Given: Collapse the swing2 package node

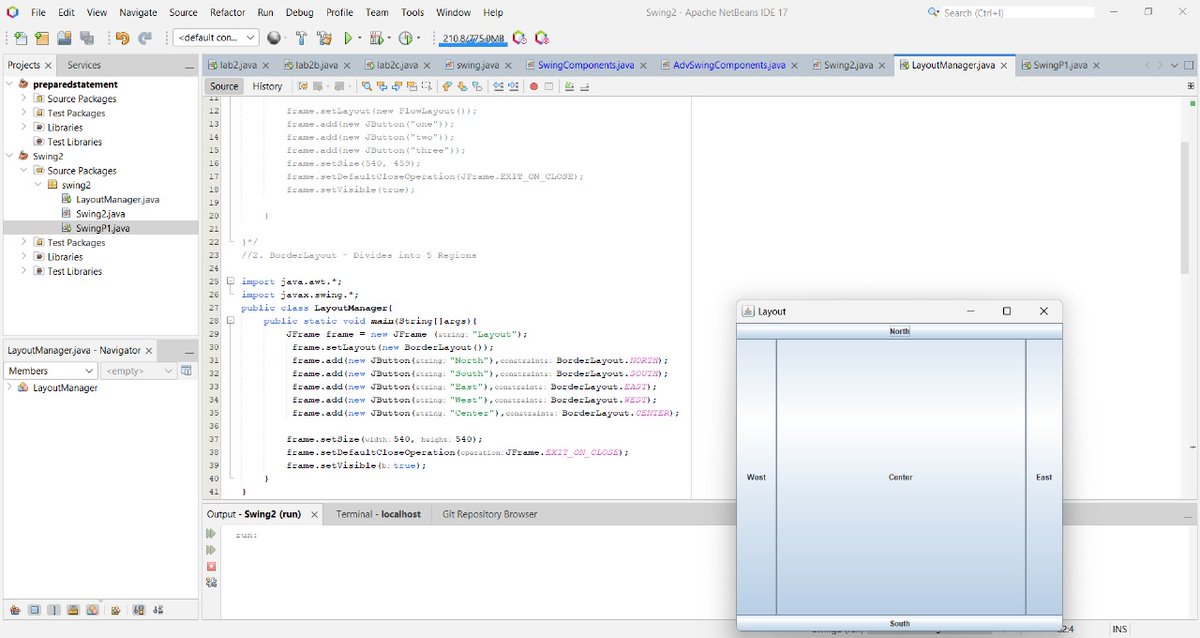Looking at the screenshot, I should click(x=38, y=185).
